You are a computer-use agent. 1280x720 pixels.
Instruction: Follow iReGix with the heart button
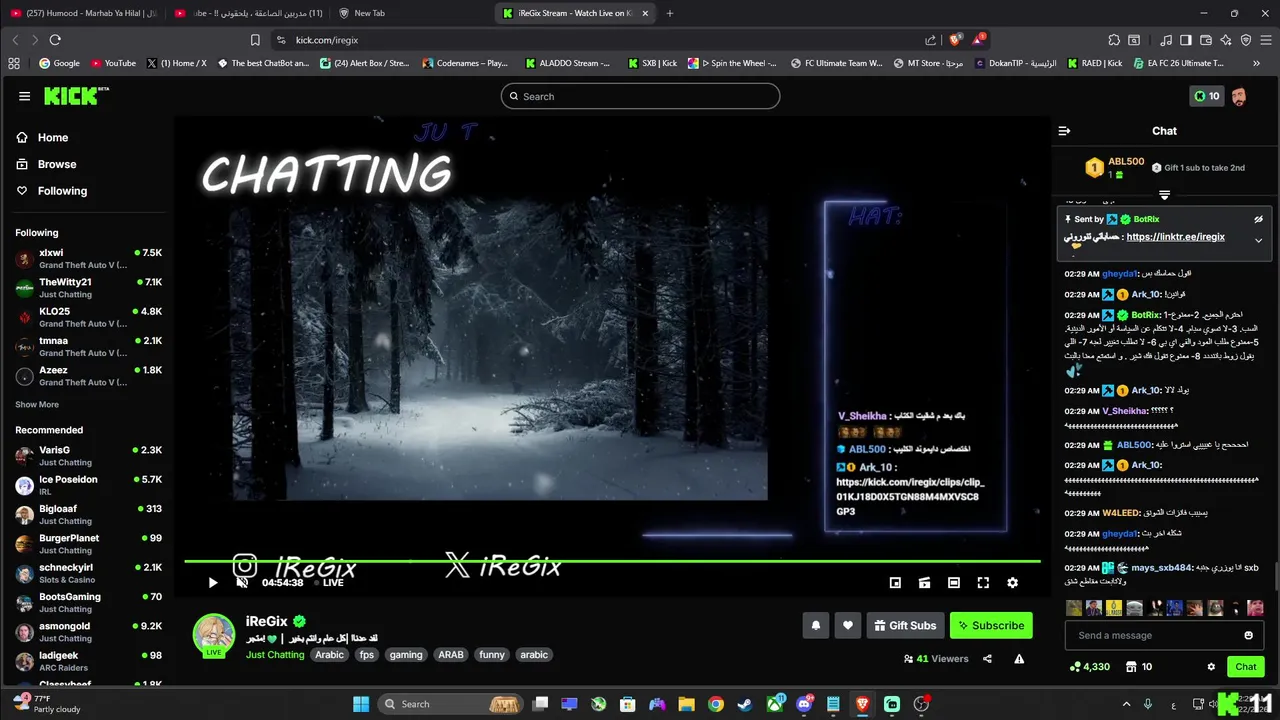tap(848, 625)
